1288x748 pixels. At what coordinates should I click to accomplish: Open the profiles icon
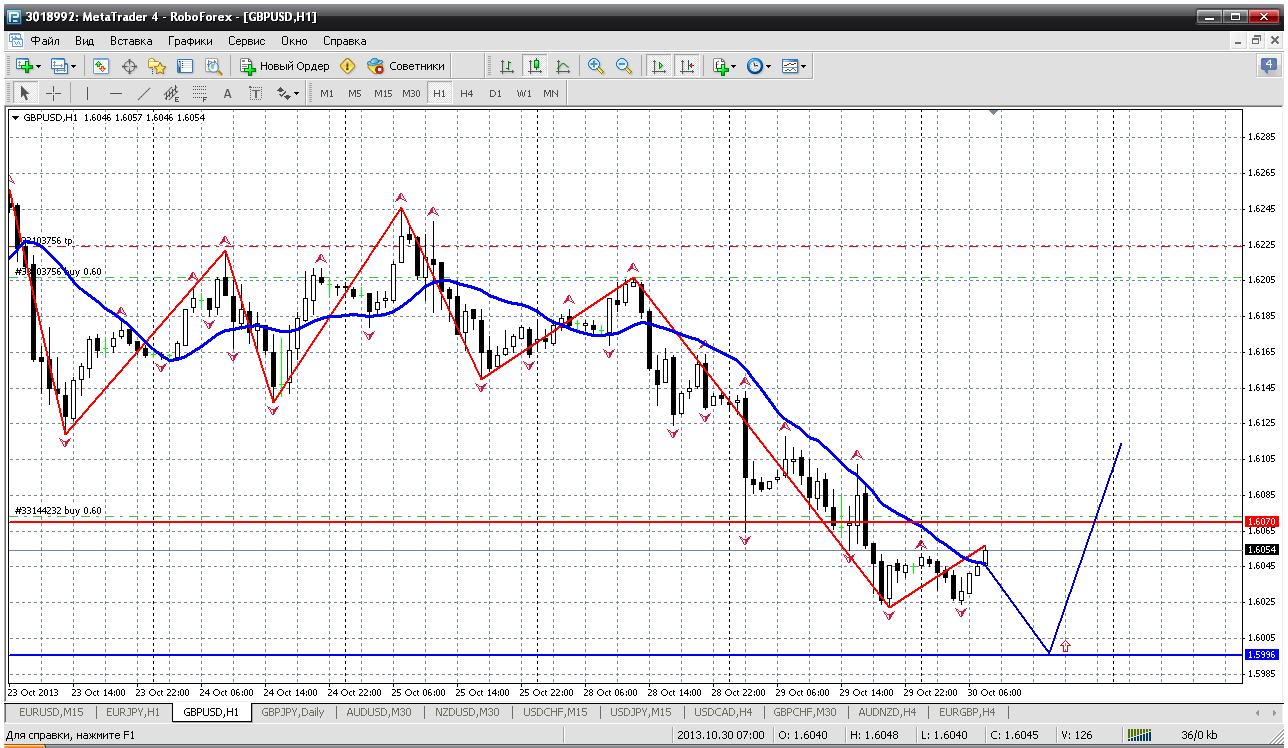click(x=59, y=66)
